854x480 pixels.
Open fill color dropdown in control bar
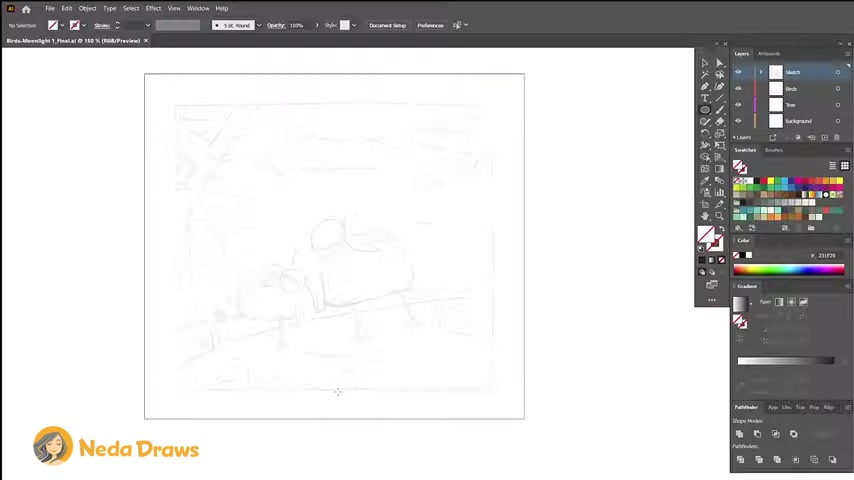(62, 26)
